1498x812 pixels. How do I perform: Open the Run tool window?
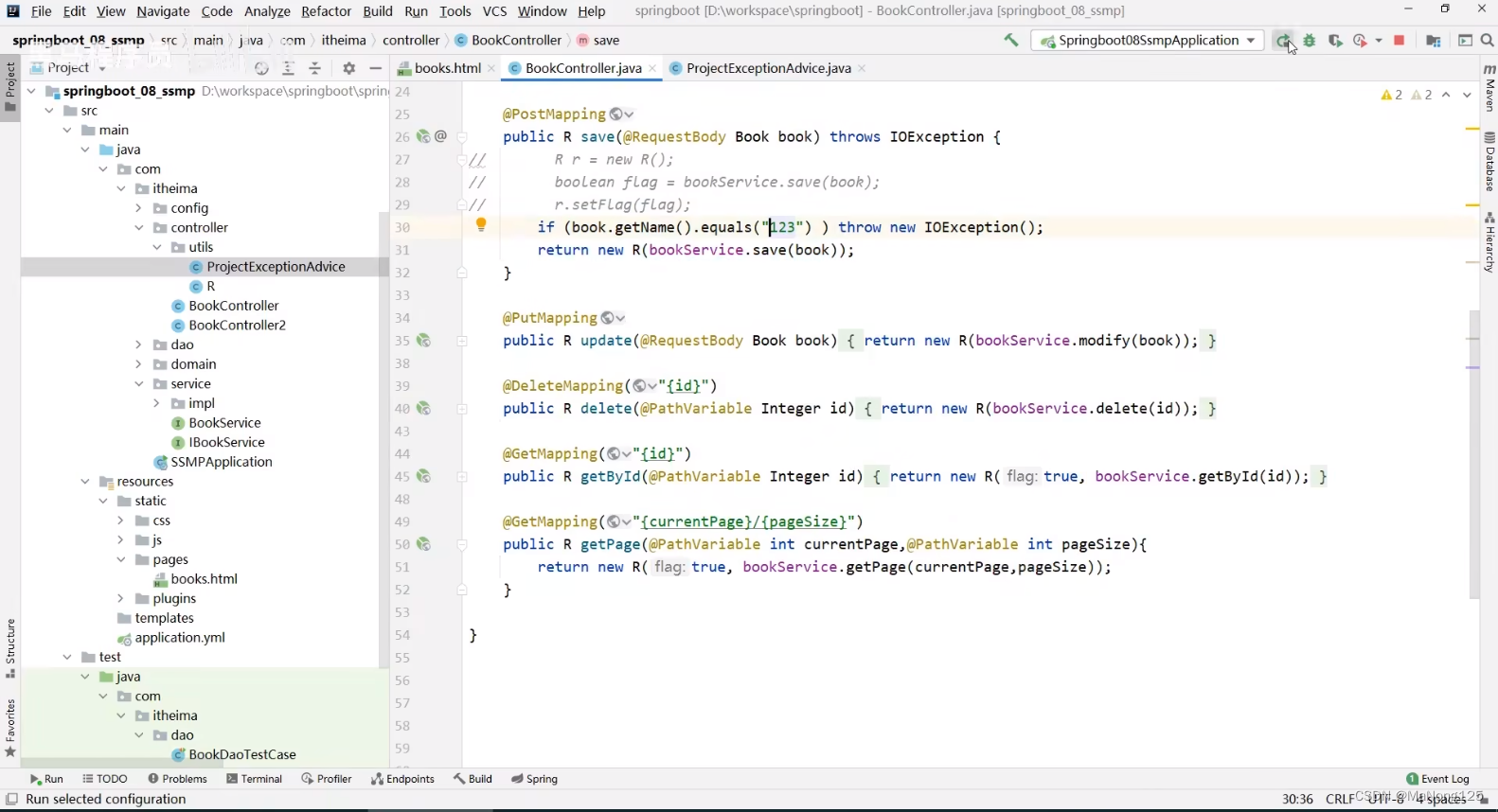(x=46, y=779)
